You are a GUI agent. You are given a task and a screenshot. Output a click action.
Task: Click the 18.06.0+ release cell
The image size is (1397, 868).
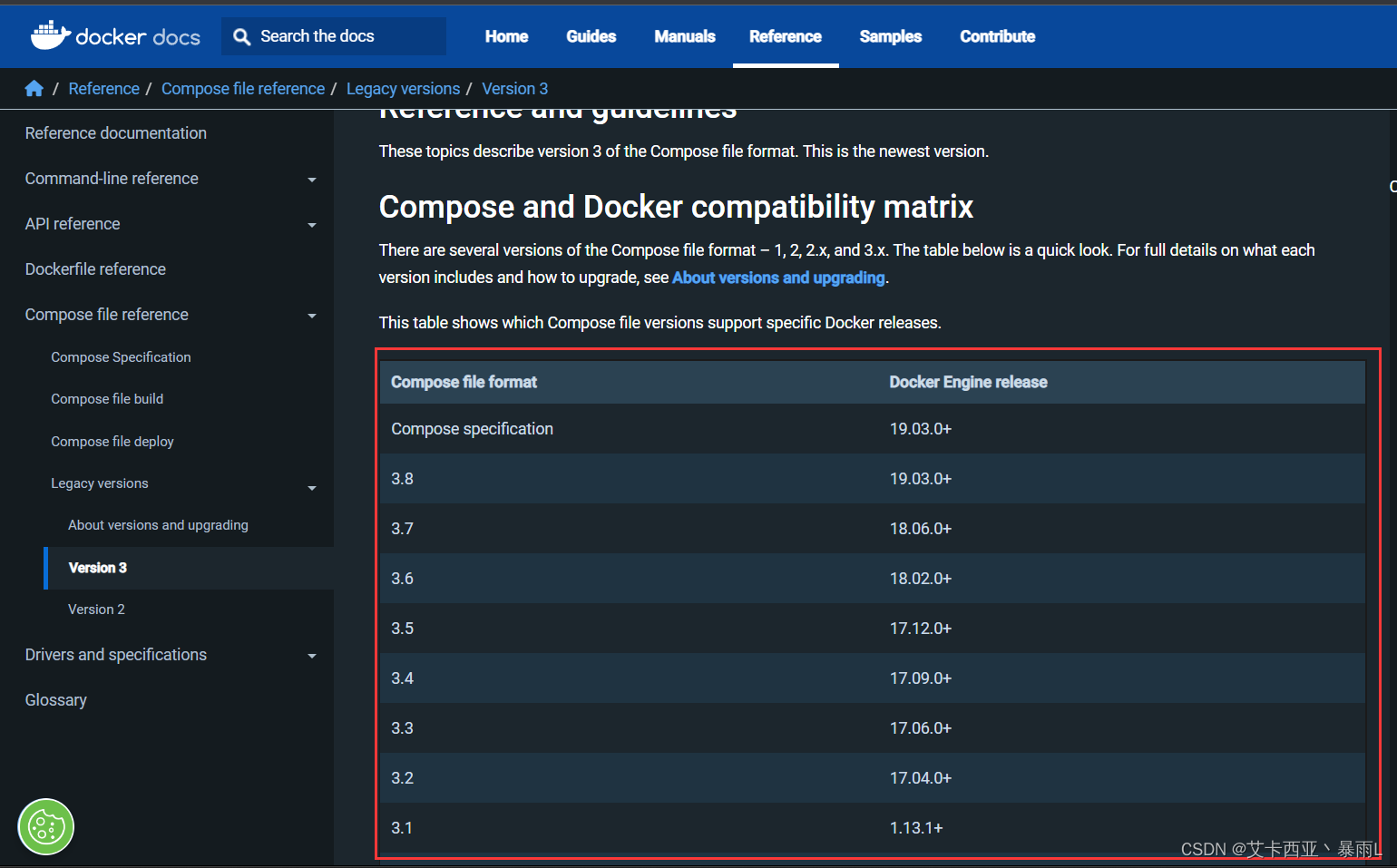click(921, 529)
